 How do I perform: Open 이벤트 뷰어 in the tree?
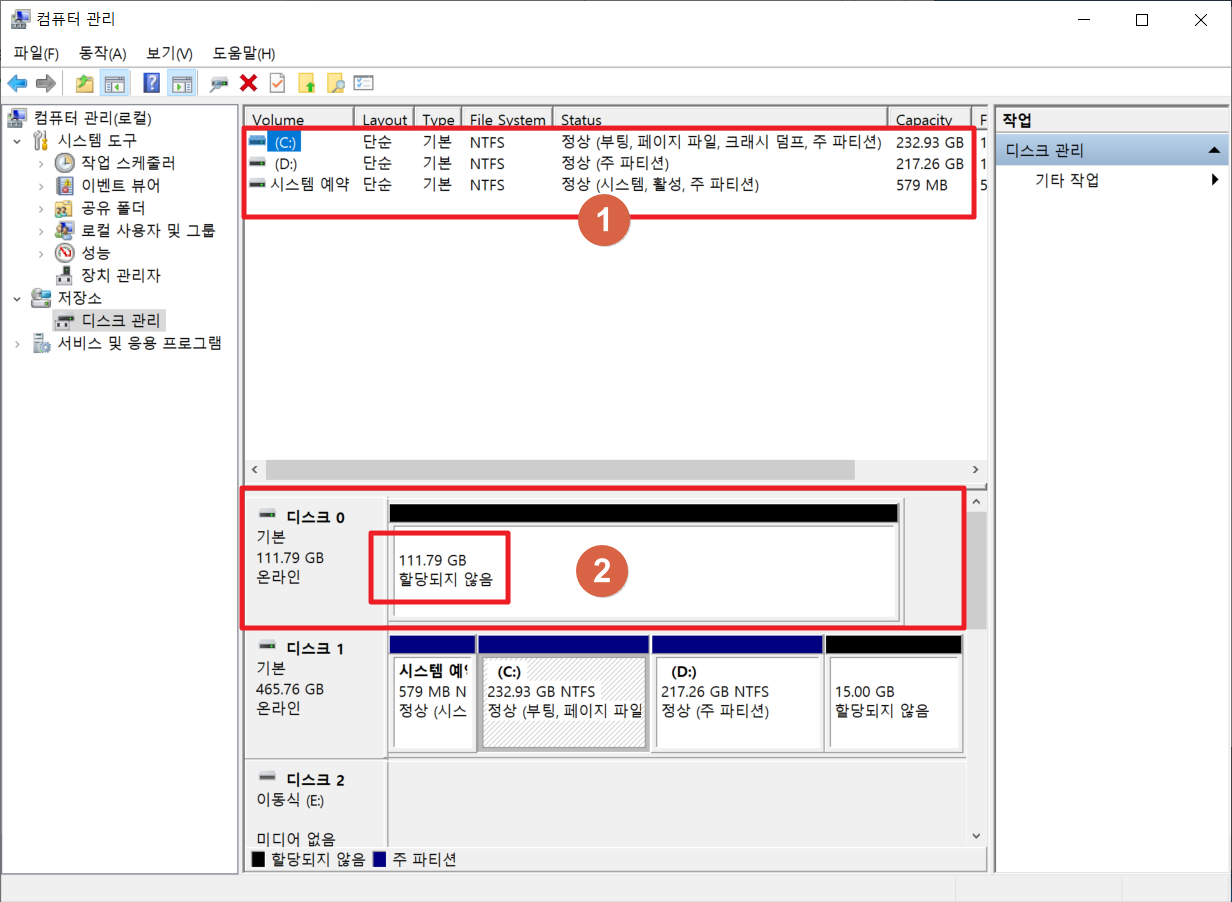tap(121, 185)
